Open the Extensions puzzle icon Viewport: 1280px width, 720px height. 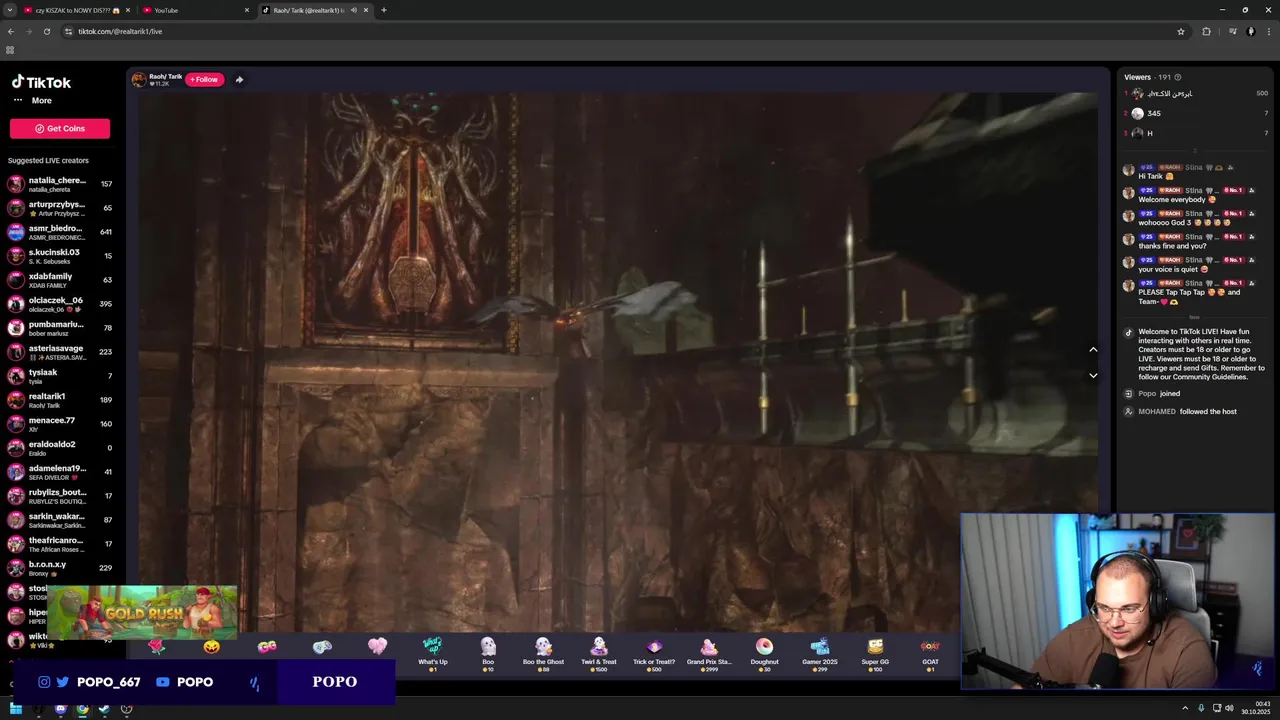pyautogui.click(x=1206, y=31)
